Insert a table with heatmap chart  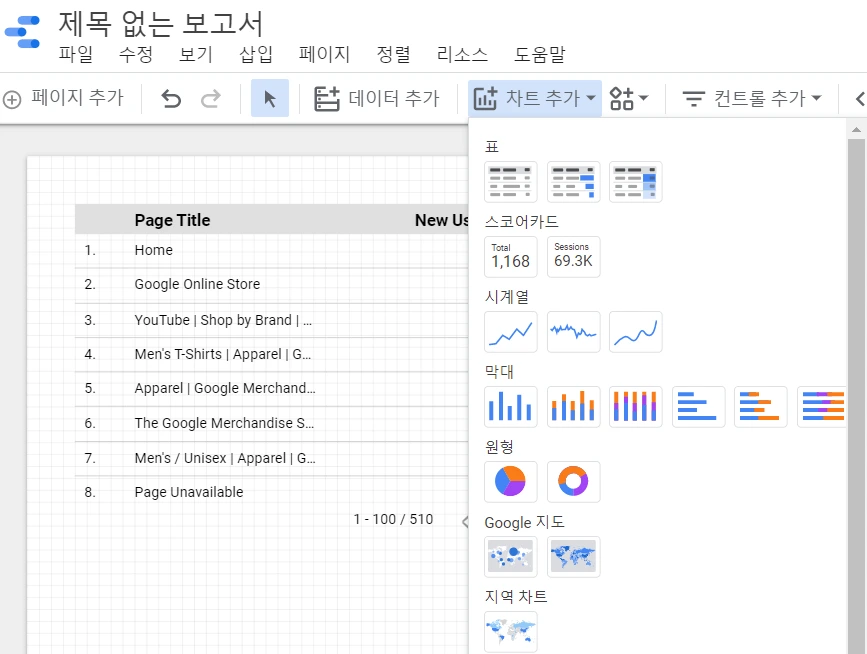pos(635,182)
